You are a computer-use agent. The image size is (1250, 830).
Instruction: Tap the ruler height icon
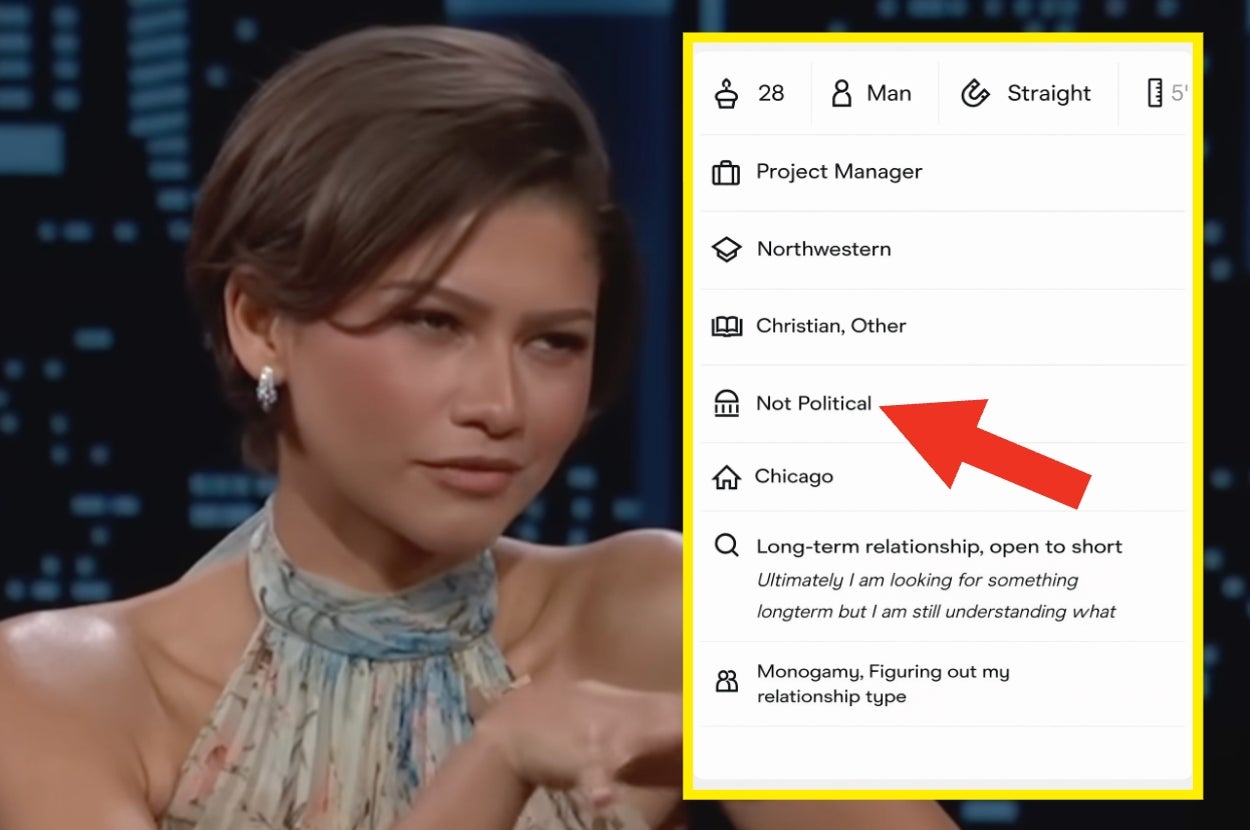(1154, 94)
